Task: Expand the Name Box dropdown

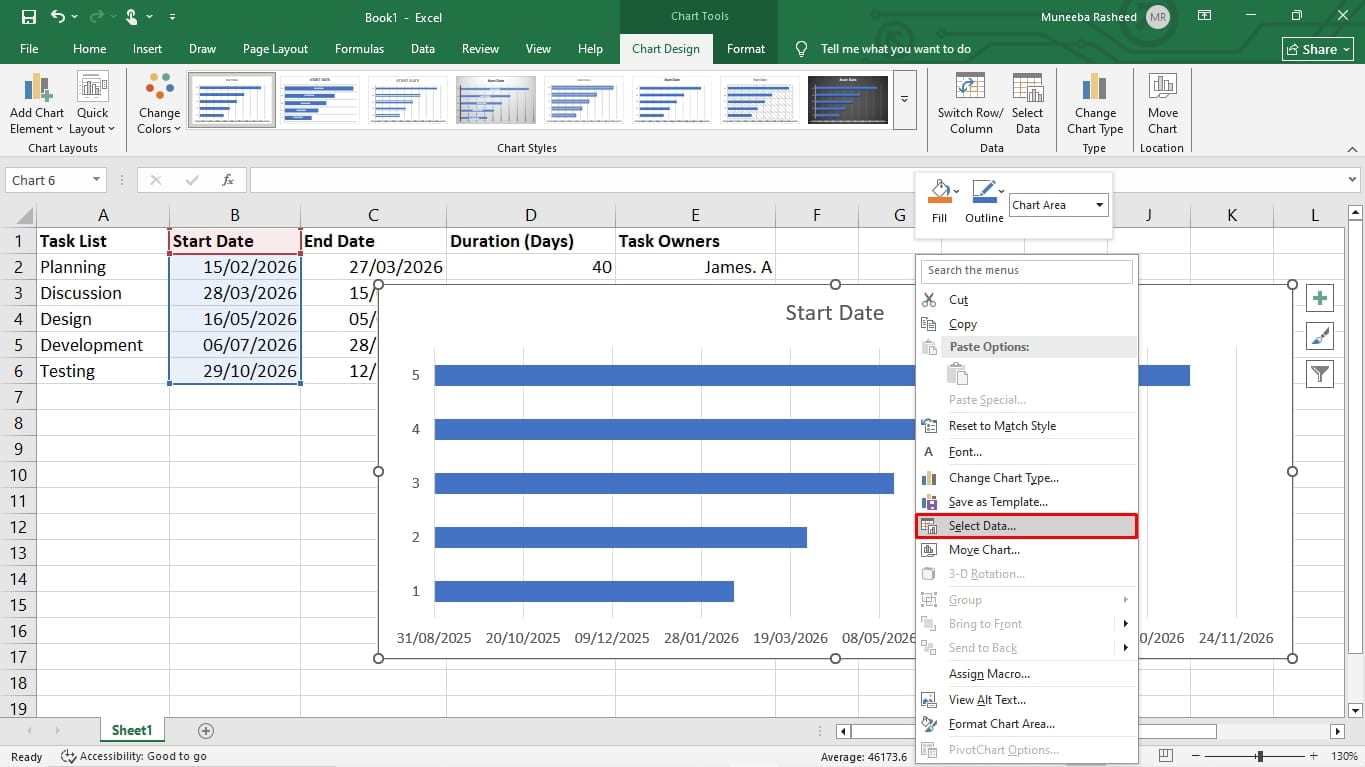Action: 97,180
